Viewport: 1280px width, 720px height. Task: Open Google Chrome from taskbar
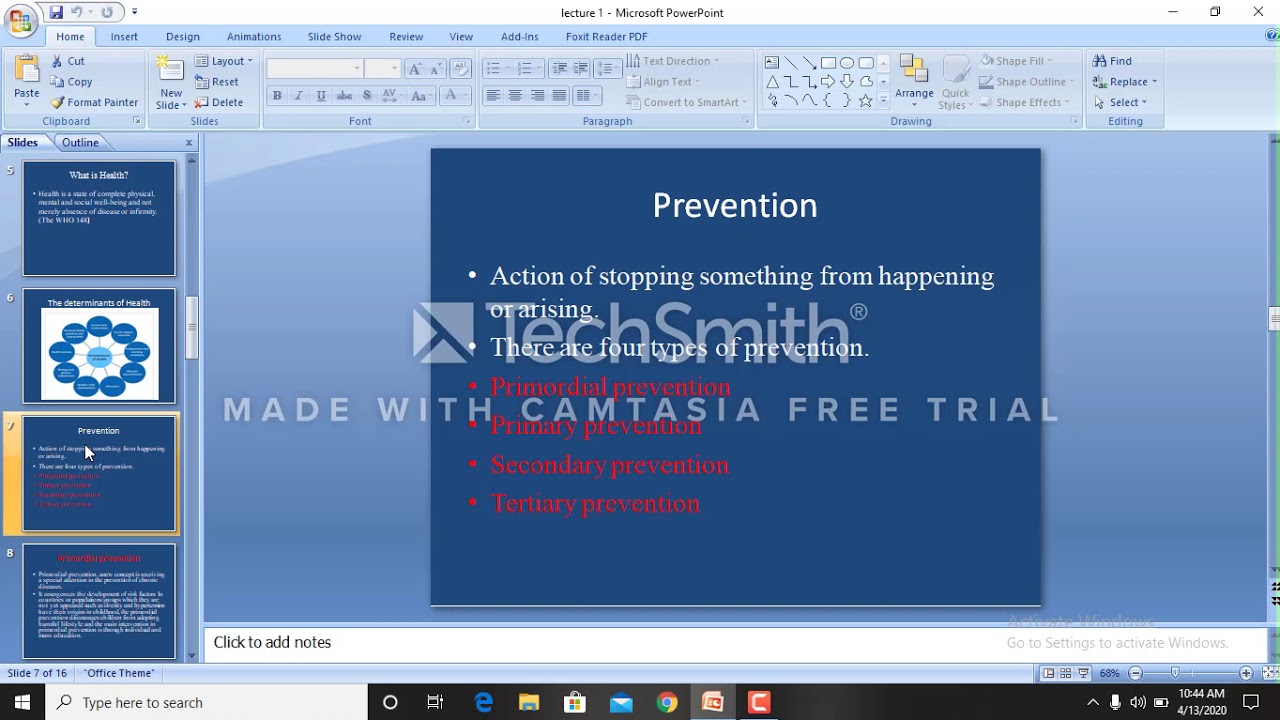(x=666, y=702)
